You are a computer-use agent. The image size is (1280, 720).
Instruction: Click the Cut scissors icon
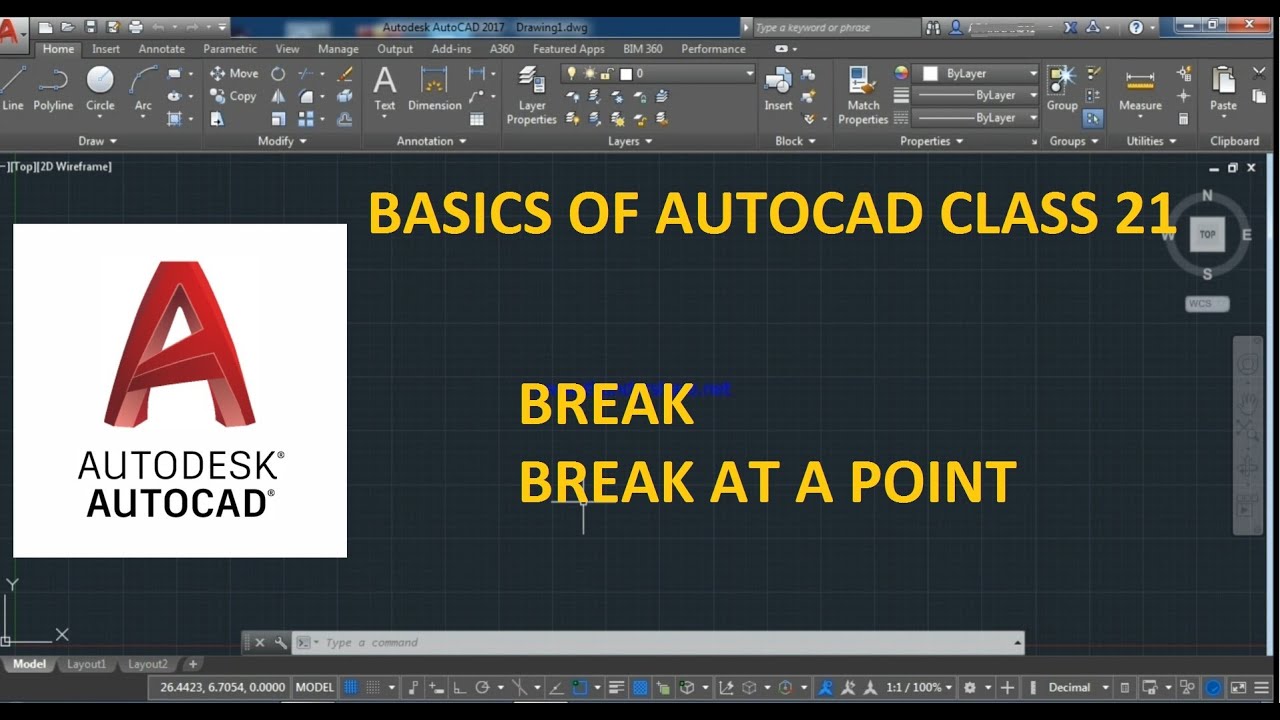pos(1260,73)
